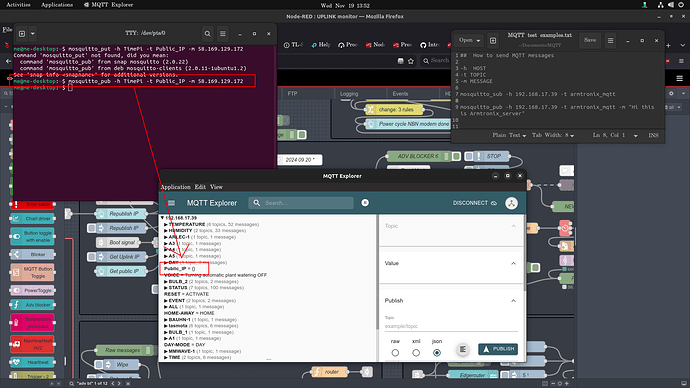The width and height of the screenshot is (690, 388).
Task: Click the 'Get public IP' node on canvas
Action: coord(121,271)
